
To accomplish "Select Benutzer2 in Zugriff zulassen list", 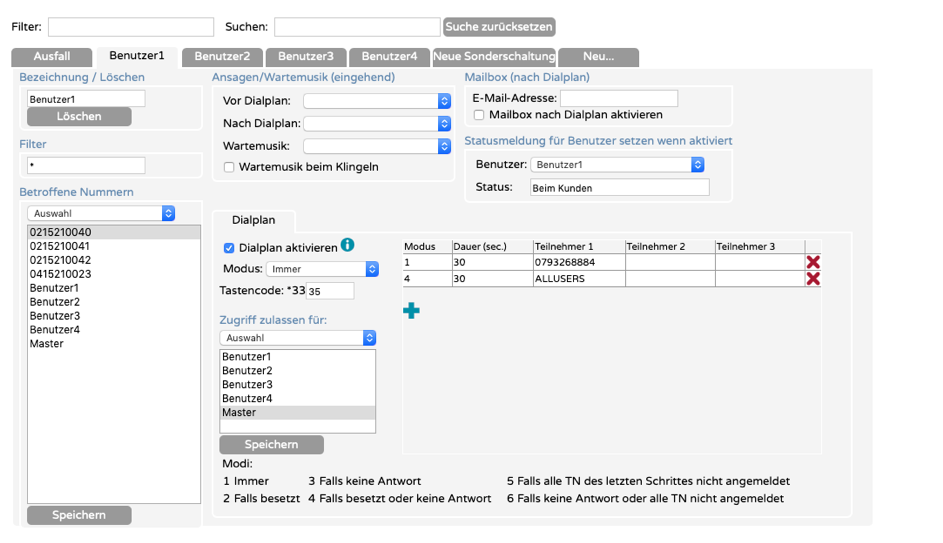I will click(298, 370).
